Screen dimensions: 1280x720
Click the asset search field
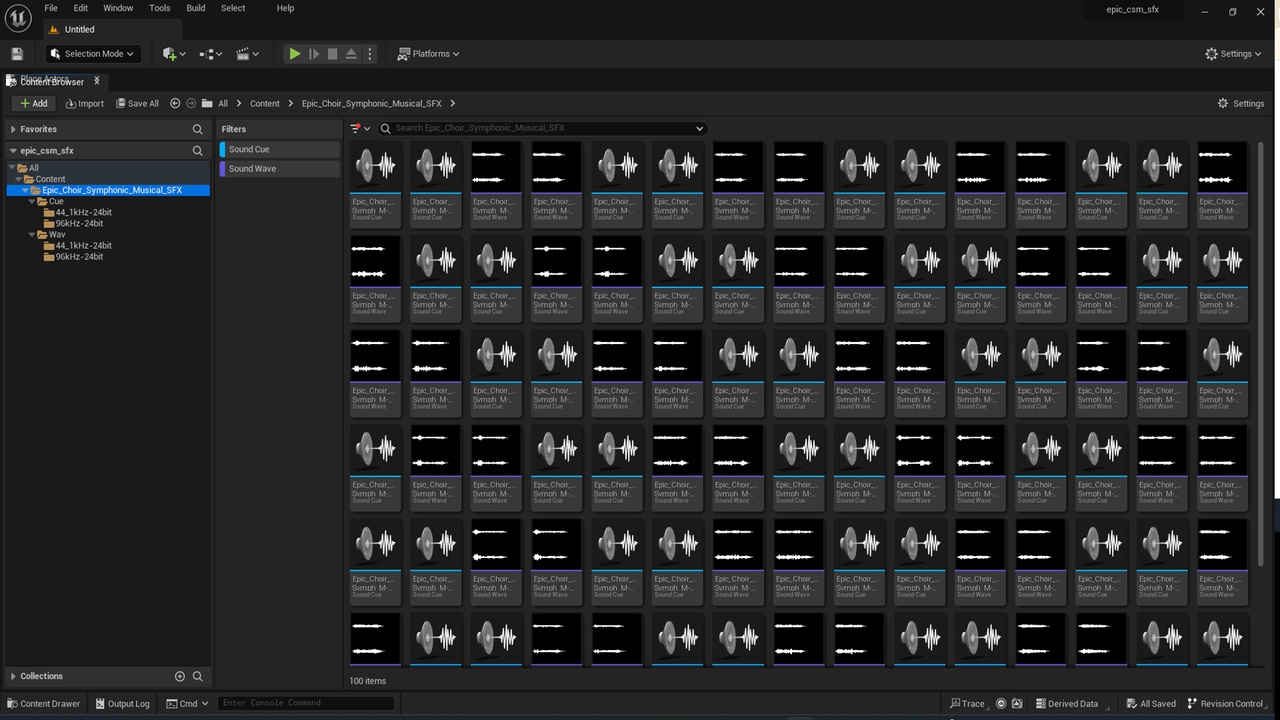pos(543,128)
